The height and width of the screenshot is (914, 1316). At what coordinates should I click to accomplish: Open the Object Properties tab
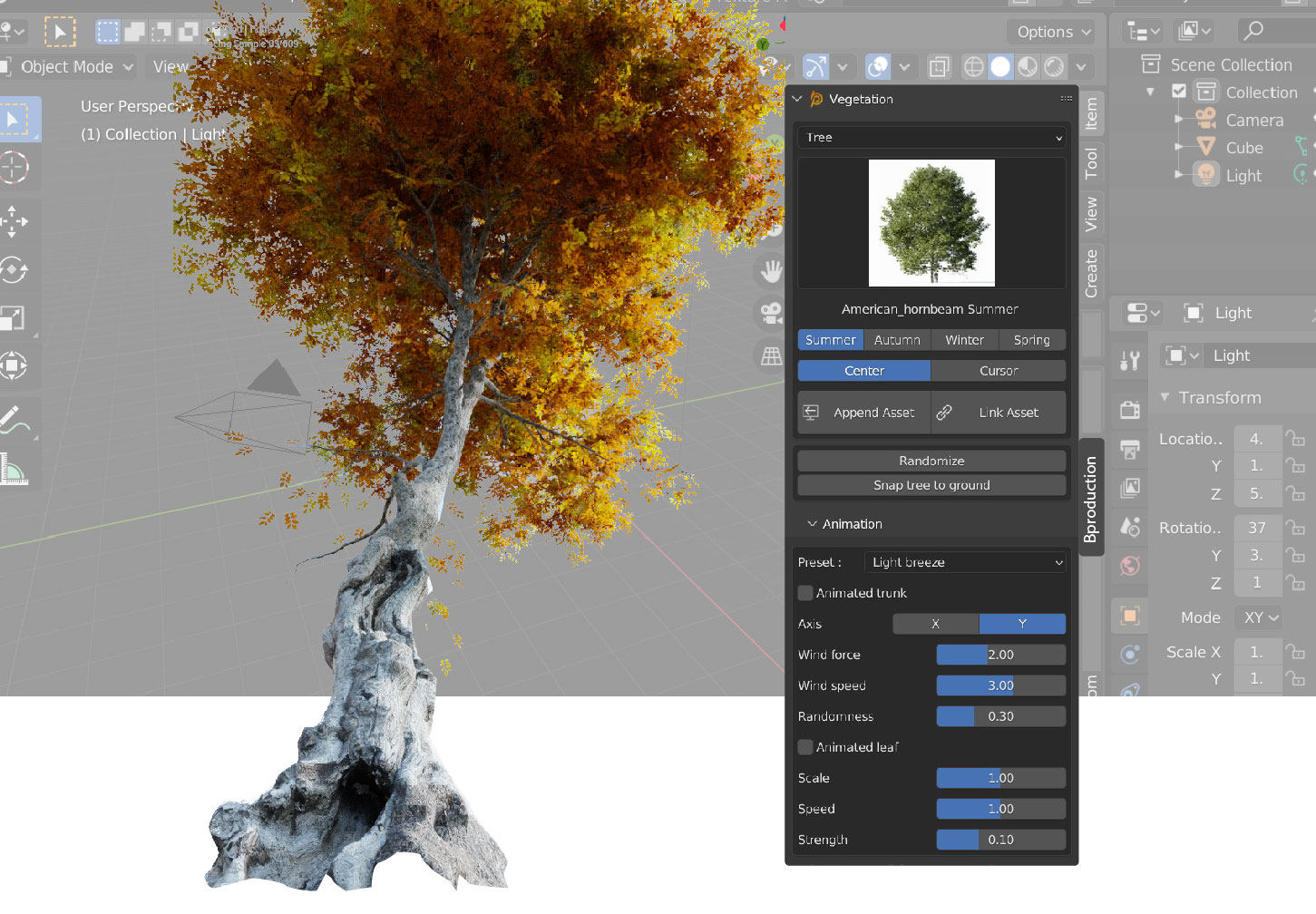(x=1129, y=615)
